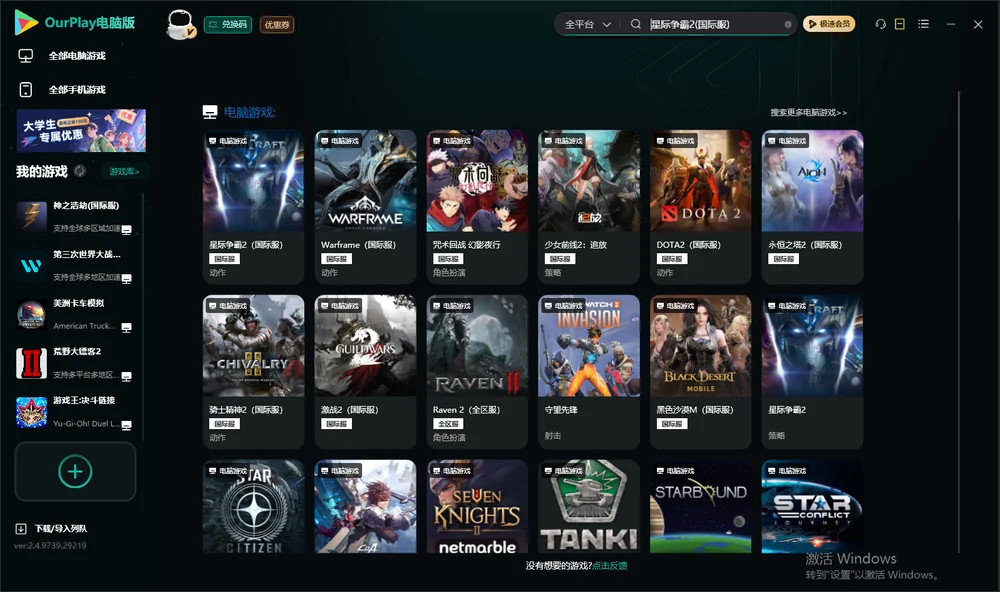Open 少女前线2: 追放 game card
This screenshot has width=1000, height=592.
(589, 207)
